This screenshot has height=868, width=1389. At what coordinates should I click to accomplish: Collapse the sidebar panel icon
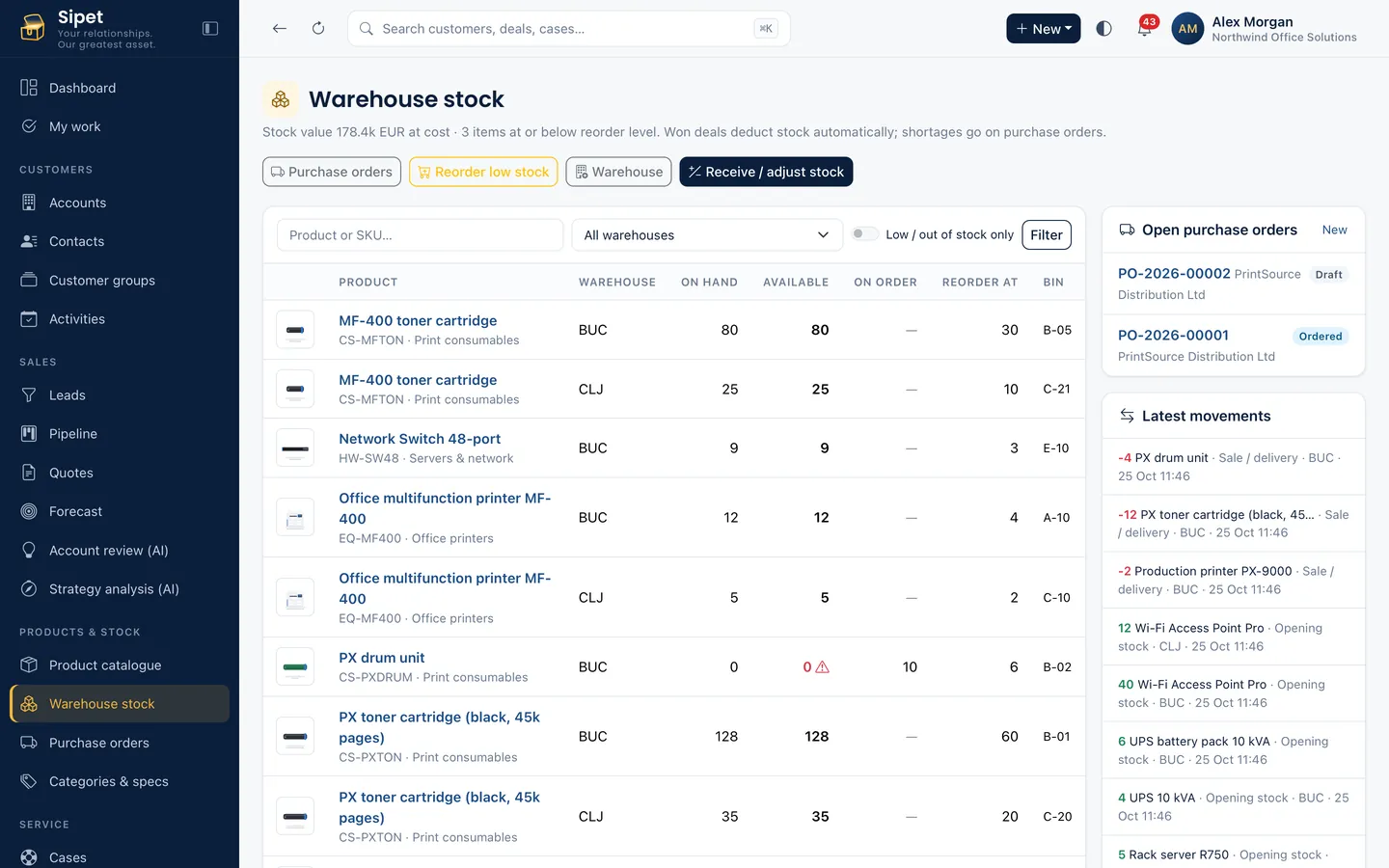click(210, 29)
